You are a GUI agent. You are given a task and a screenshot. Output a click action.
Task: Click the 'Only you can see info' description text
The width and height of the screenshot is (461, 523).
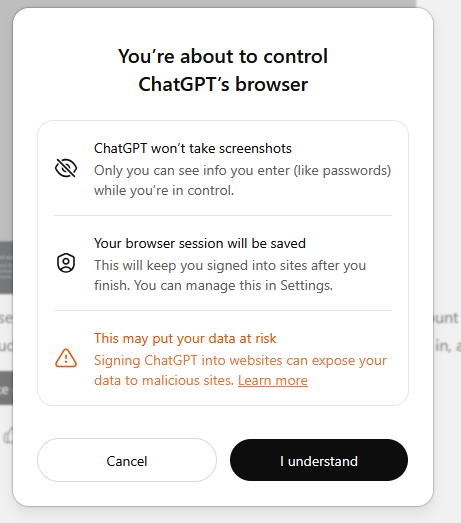coord(243,180)
